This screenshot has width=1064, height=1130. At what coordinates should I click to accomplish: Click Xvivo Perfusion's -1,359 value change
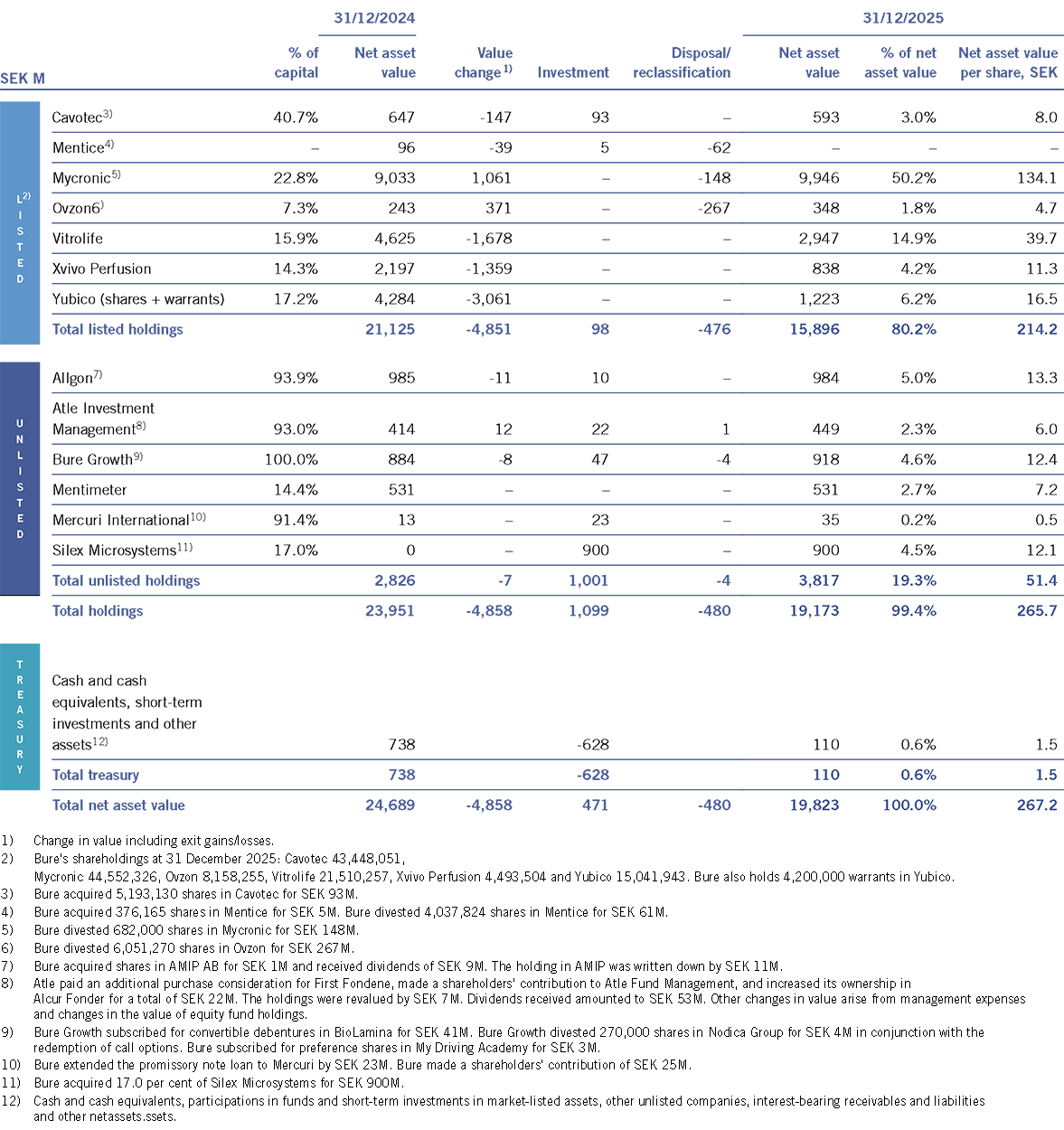pos(489,268)
